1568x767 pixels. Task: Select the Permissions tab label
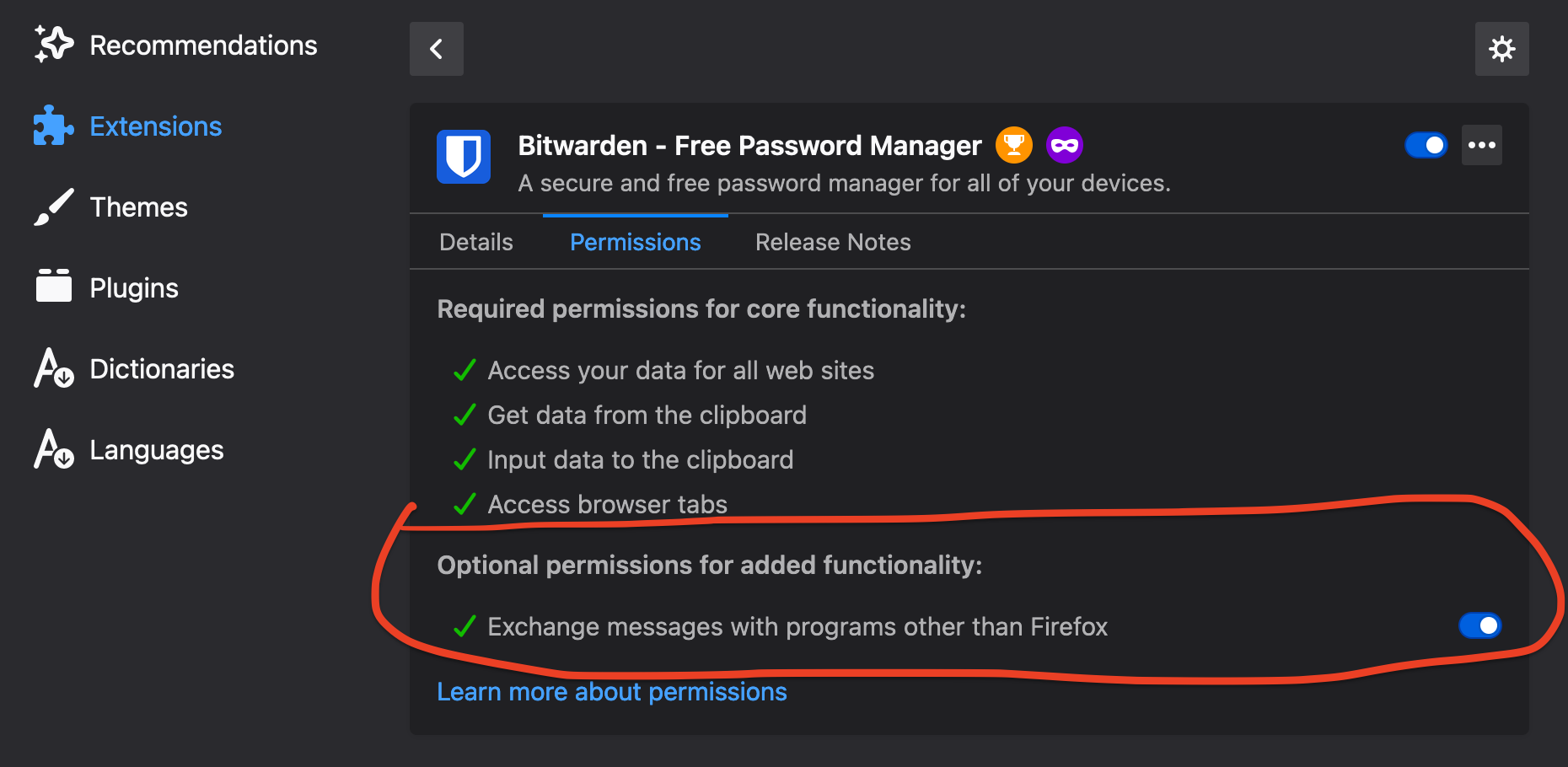point(635,242)
